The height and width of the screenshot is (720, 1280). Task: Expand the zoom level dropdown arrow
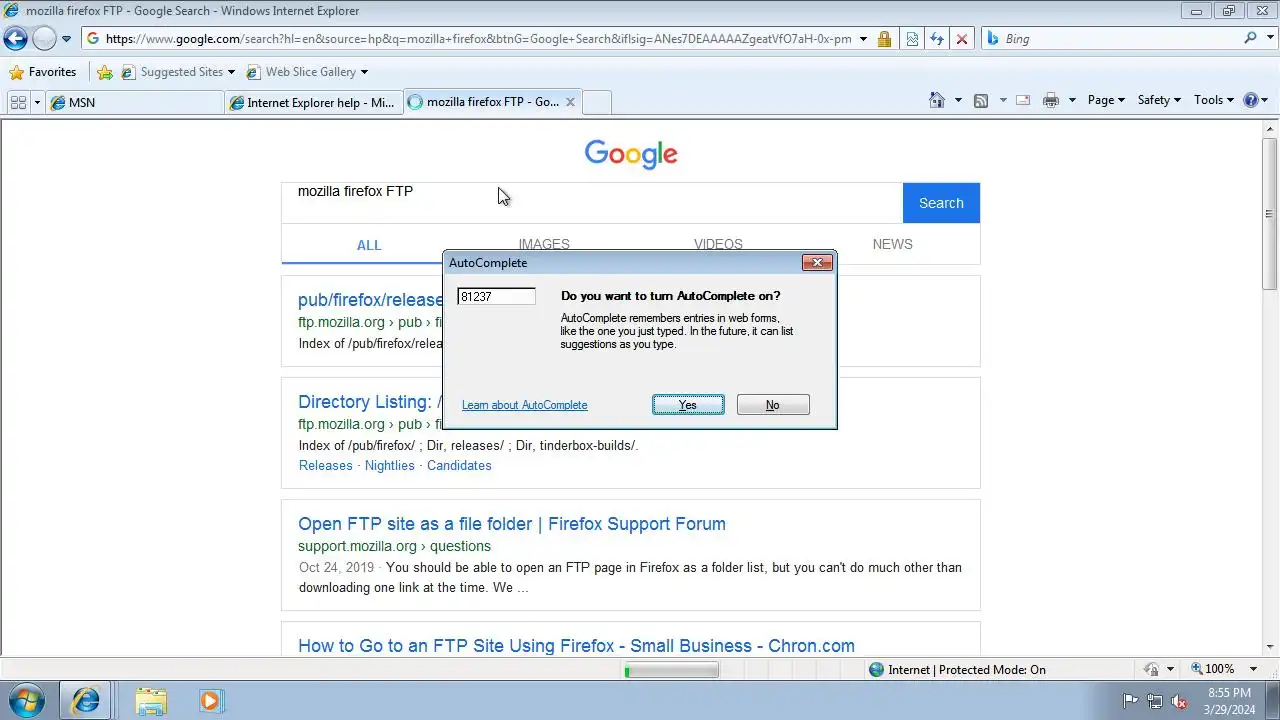point(1254,669)
